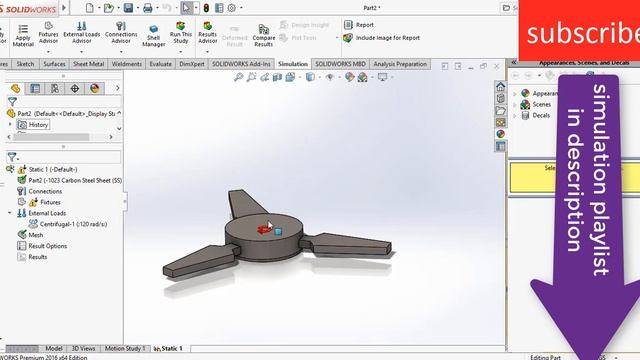Expand Scenes in the Appearances panel
The height and width of the screenshot is (360, 640).
(515, 105)
